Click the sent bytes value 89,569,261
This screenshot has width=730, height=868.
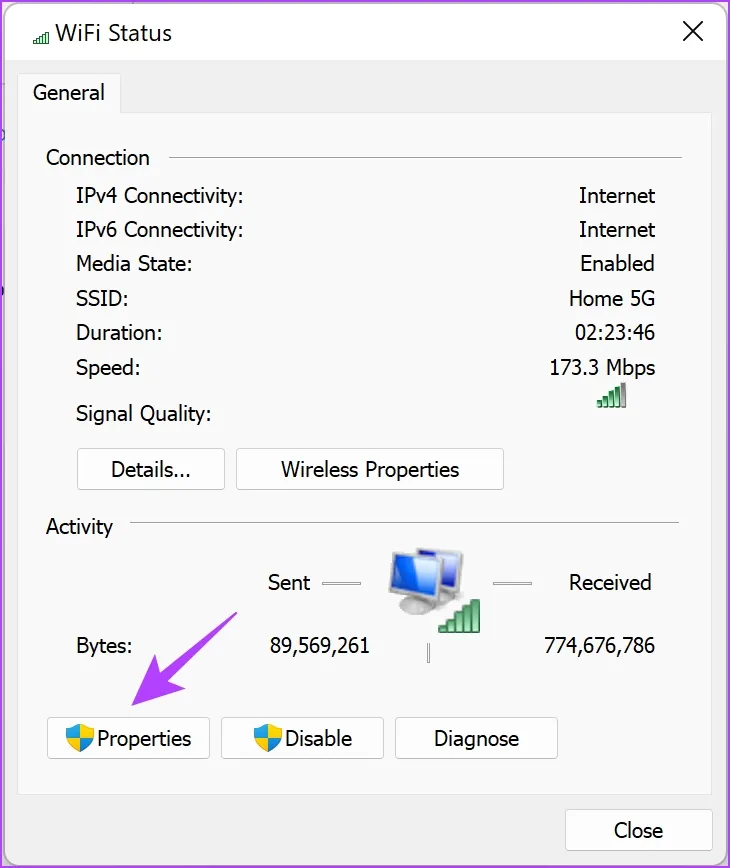tap(320, 646)
